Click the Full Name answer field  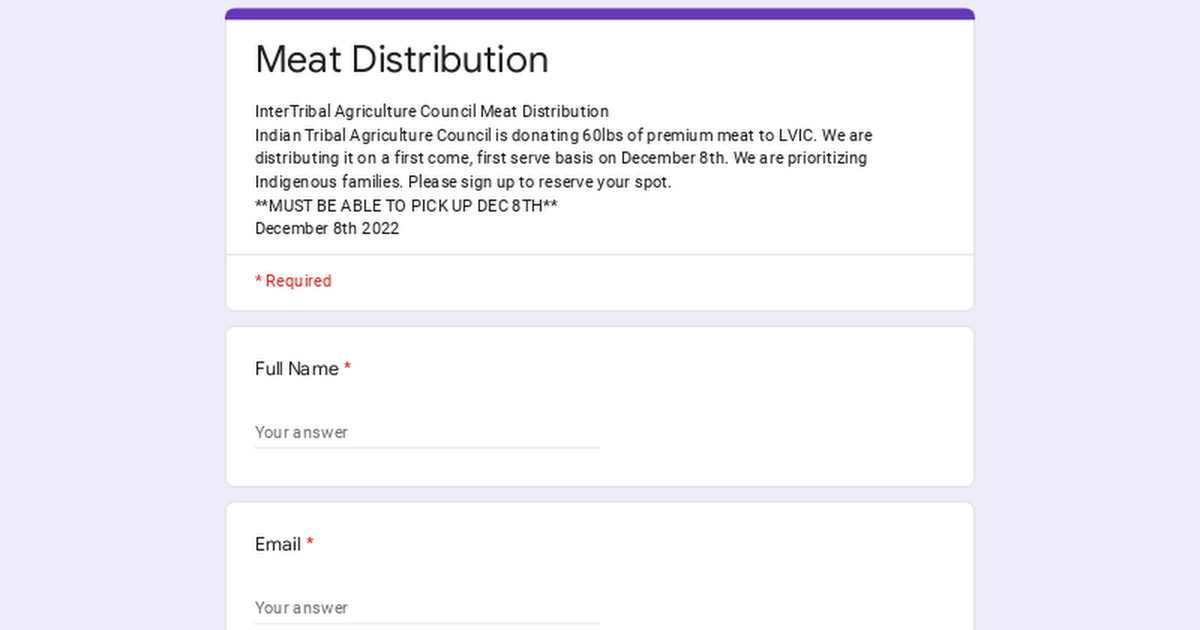click(x=427, y=432)
